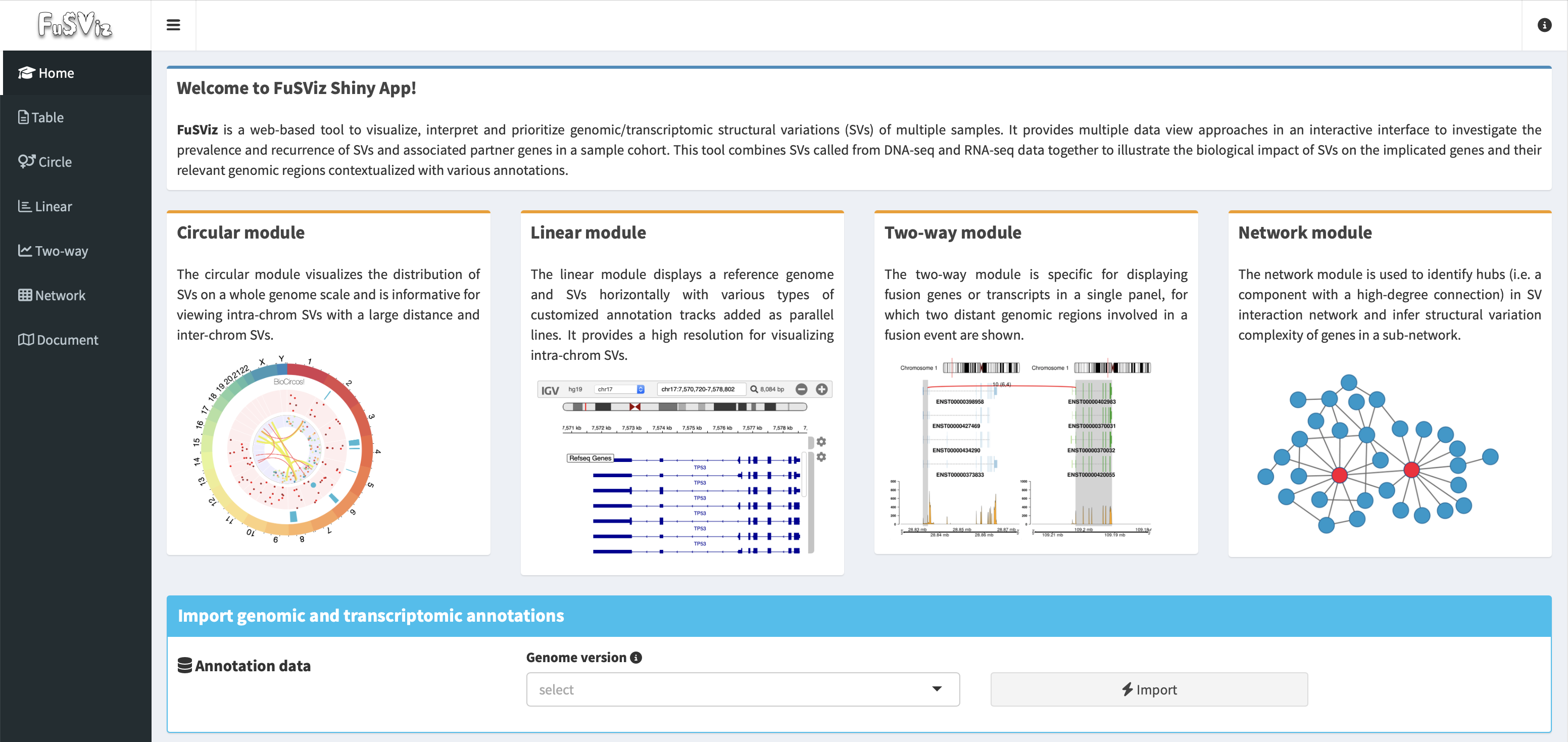Viewport: 1568px width, 742px height.
Task: Click the IGV zoom-in plus icon
Action: 822,389
